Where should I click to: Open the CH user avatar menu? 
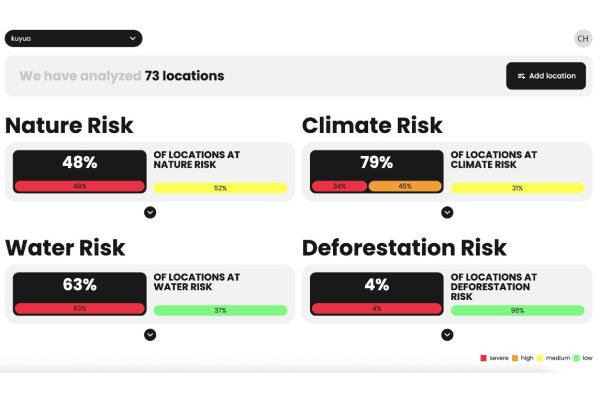coord(582,38)
